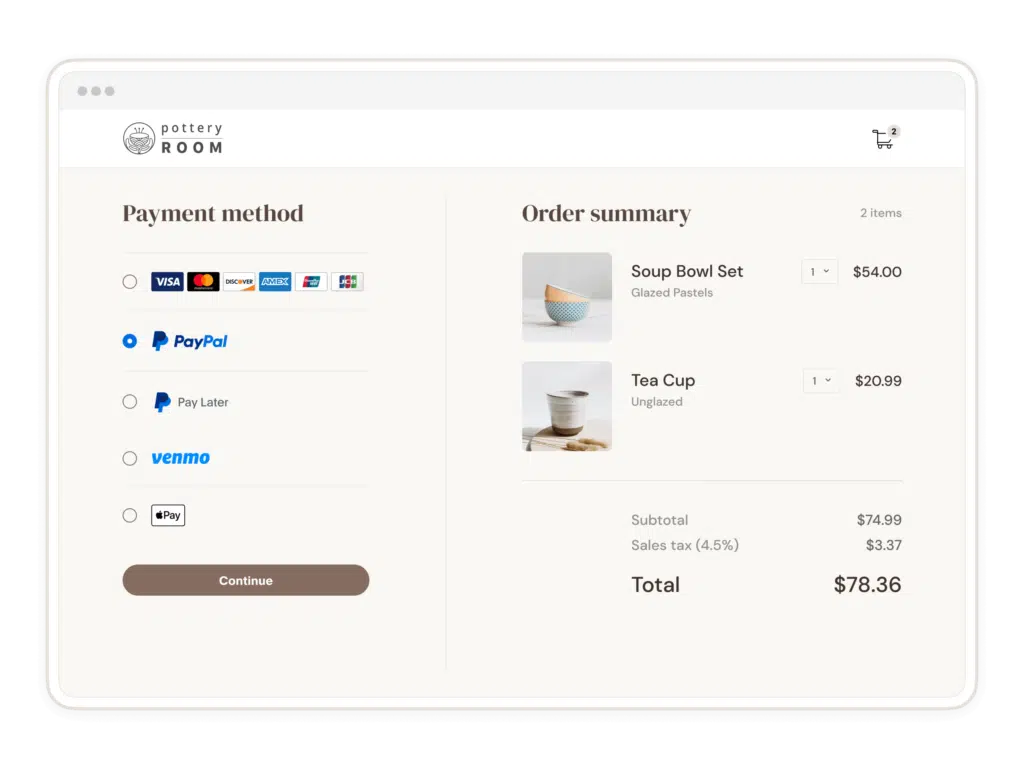Click the Visa card icon
1024x768 pixels.
[167, 282]
